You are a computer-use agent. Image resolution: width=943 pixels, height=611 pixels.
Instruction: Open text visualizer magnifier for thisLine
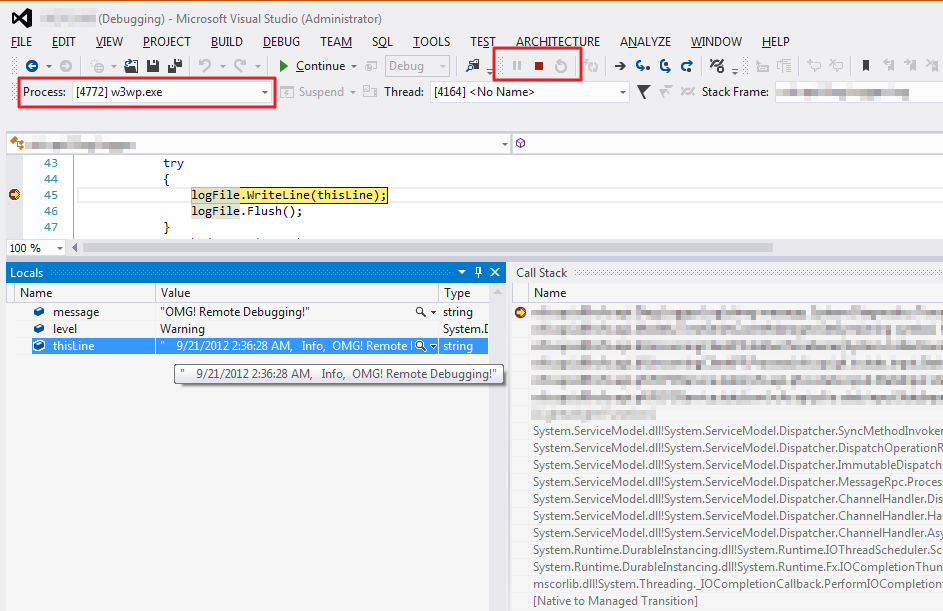coord(420,346)
